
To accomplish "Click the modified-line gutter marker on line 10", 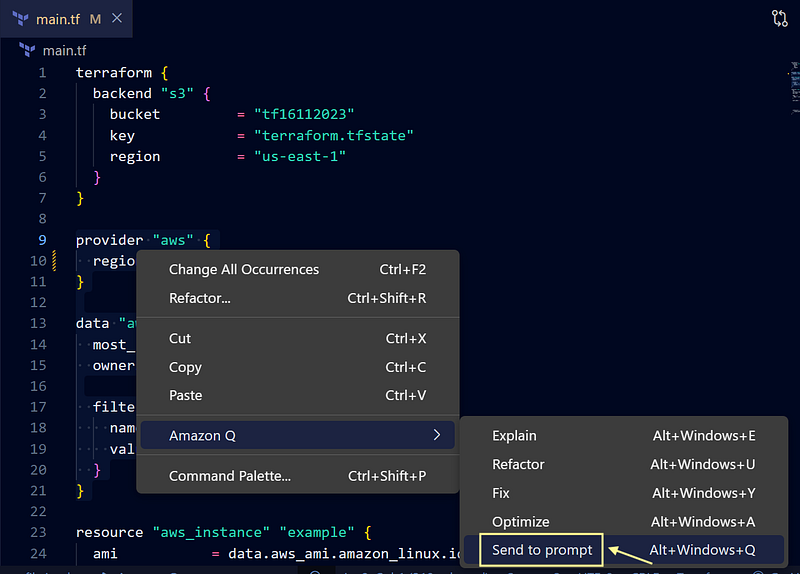I will [x=55, y=261].
